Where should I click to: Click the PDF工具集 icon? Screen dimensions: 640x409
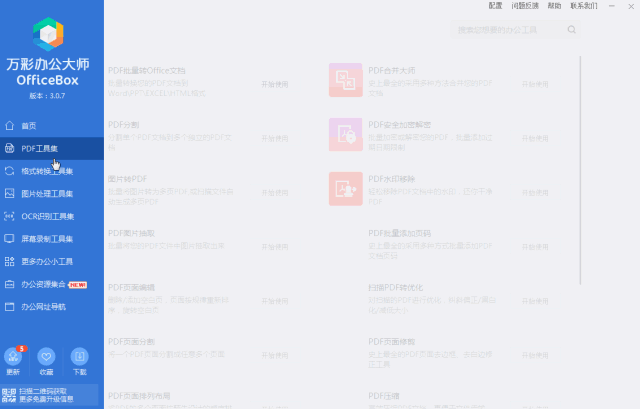point(9,149)
